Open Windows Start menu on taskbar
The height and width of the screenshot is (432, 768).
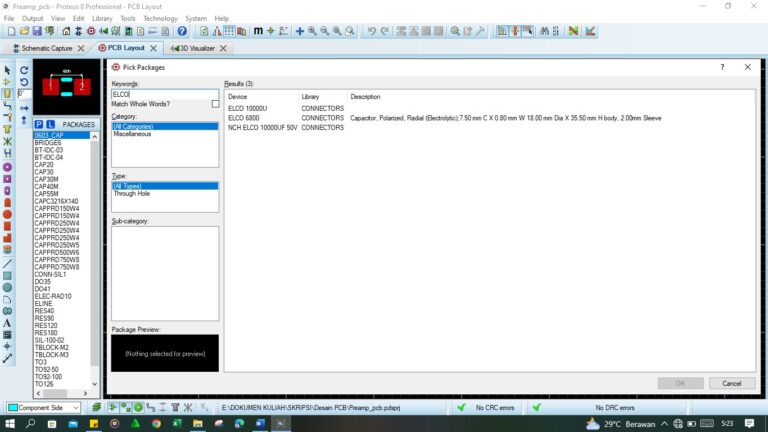pos(11,424)
